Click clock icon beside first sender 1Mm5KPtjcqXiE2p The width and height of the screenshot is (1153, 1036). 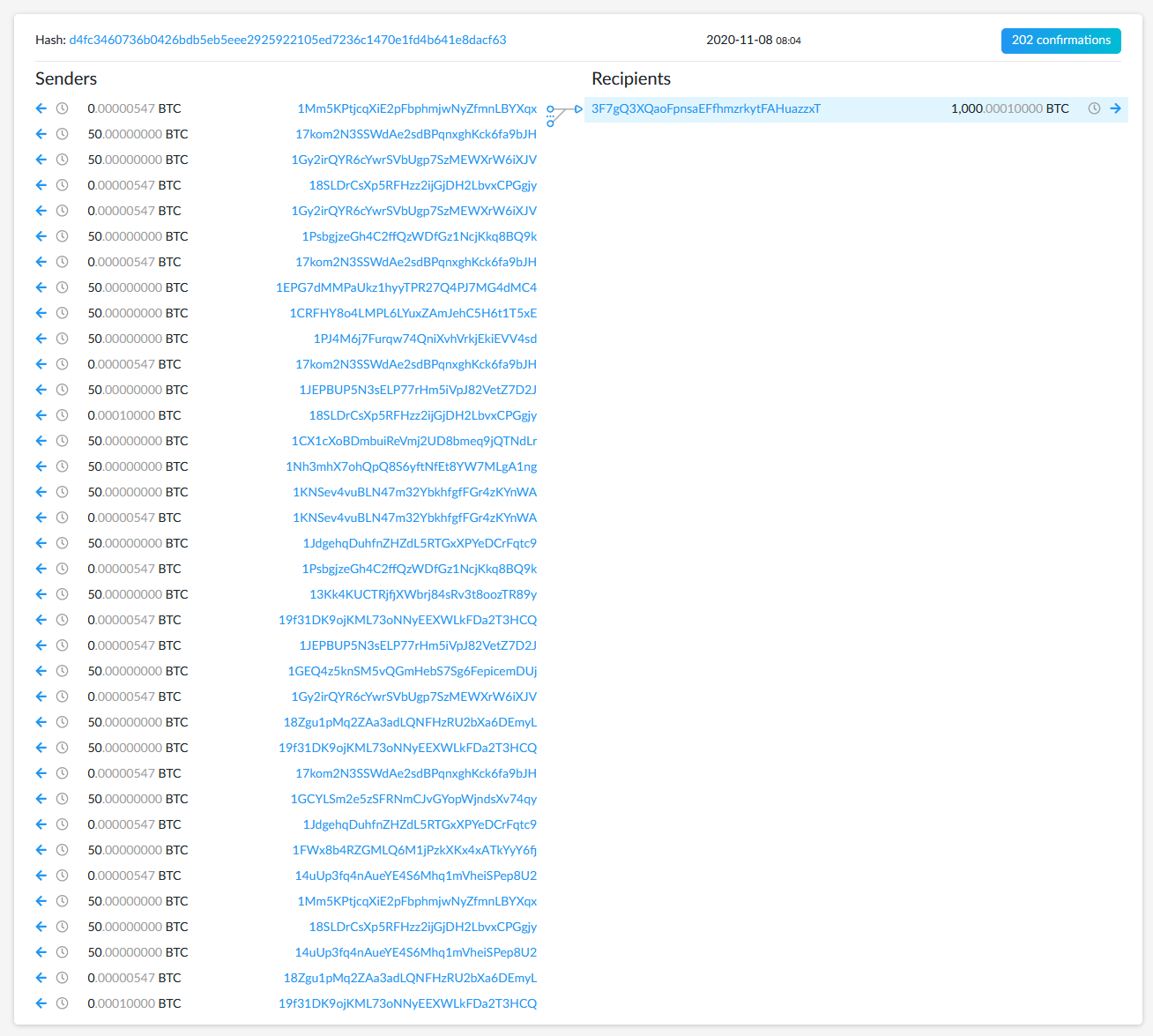tap(62, 108)
